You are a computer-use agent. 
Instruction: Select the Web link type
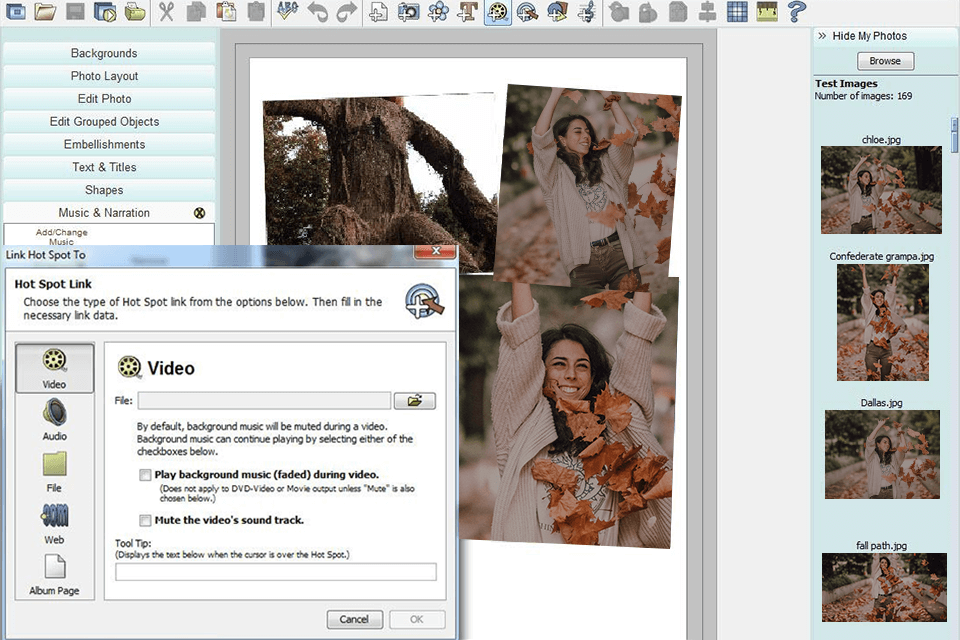click(54, 523)
